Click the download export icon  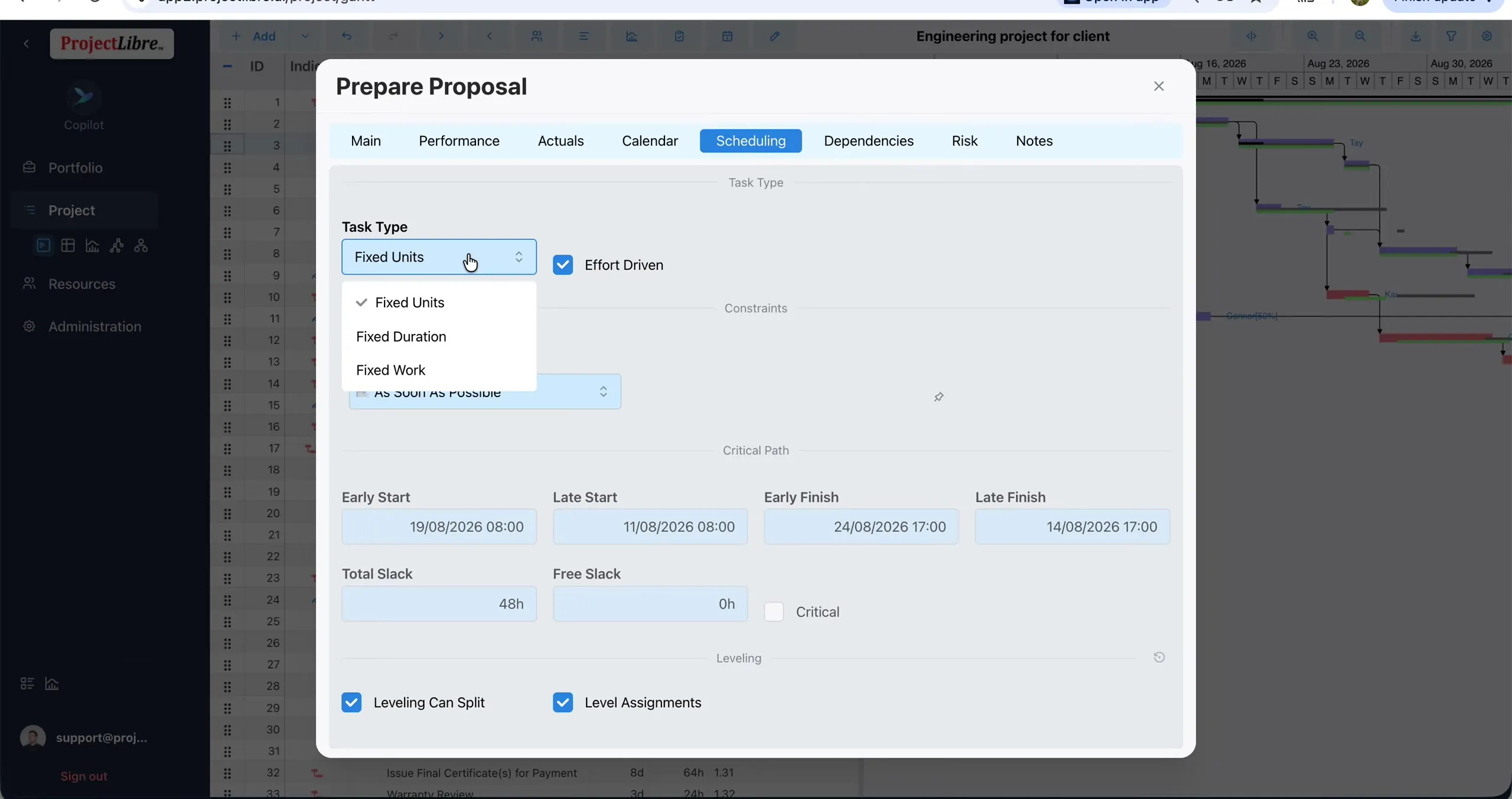(1416, 37)
